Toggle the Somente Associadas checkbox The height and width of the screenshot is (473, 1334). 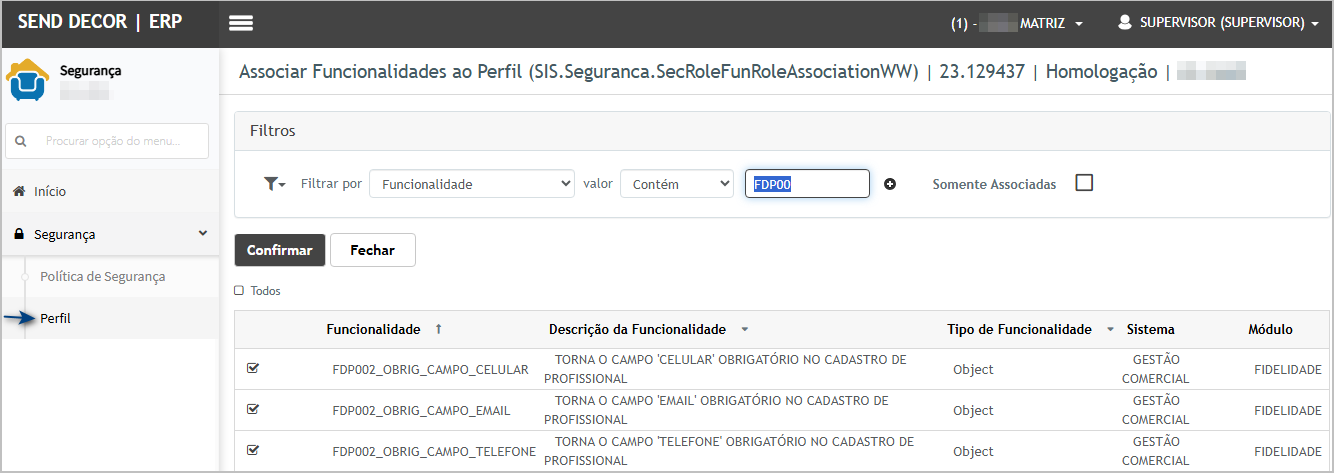click(1084, 183)
